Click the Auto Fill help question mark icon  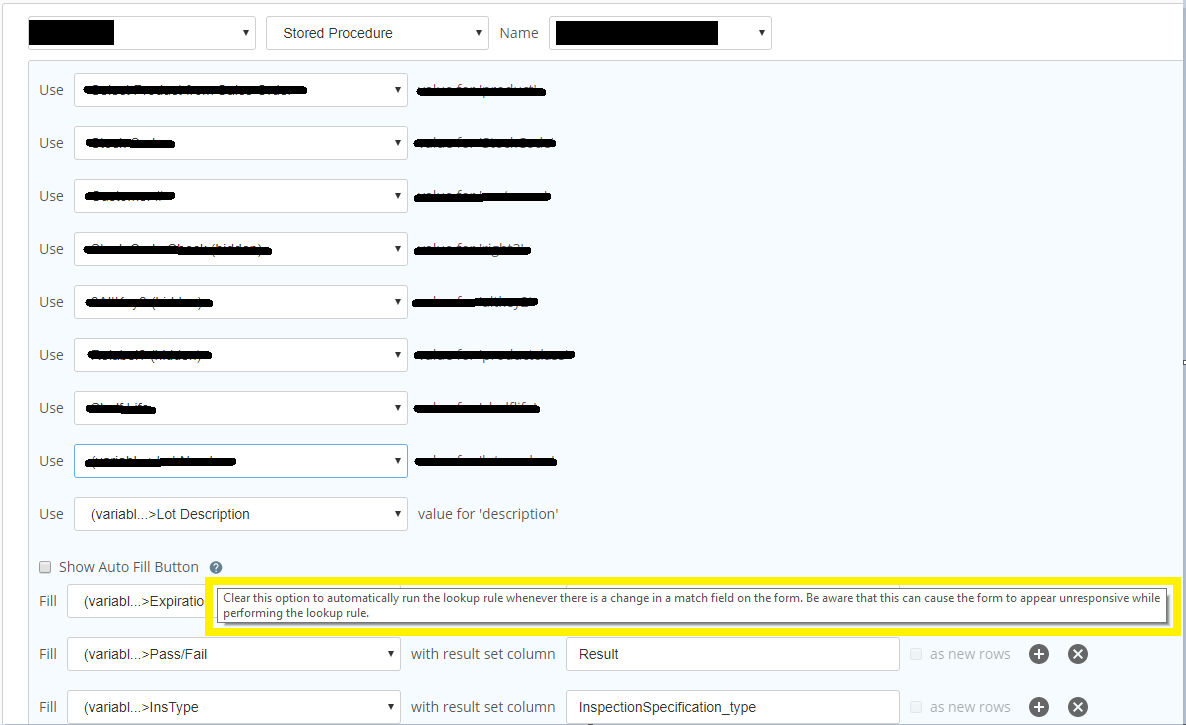click(x=216, y=568)
